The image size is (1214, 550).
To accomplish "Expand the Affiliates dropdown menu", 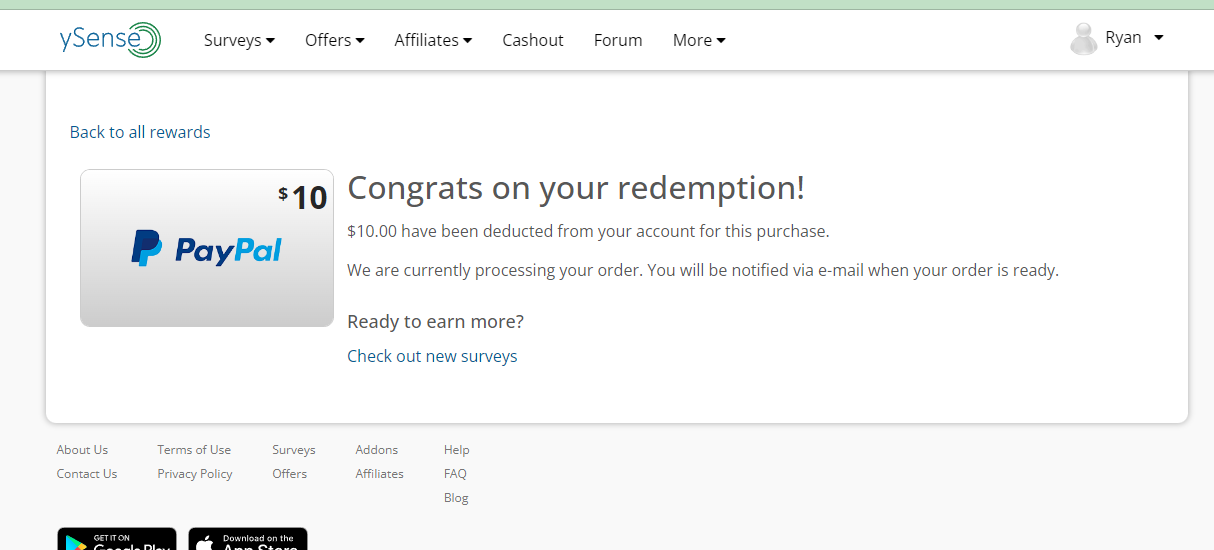I will coord(433,40).
